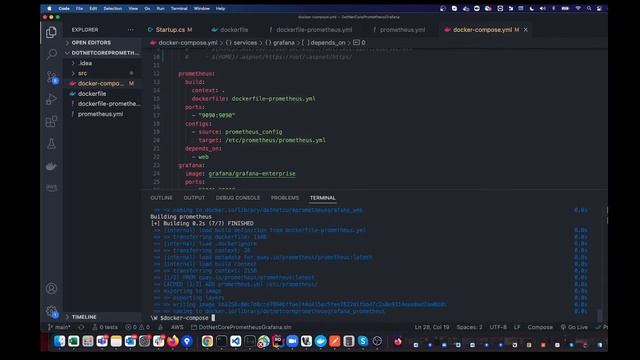Change the LF end of line sequence
This screenshot has width=640, height=360.
[517, 327]
